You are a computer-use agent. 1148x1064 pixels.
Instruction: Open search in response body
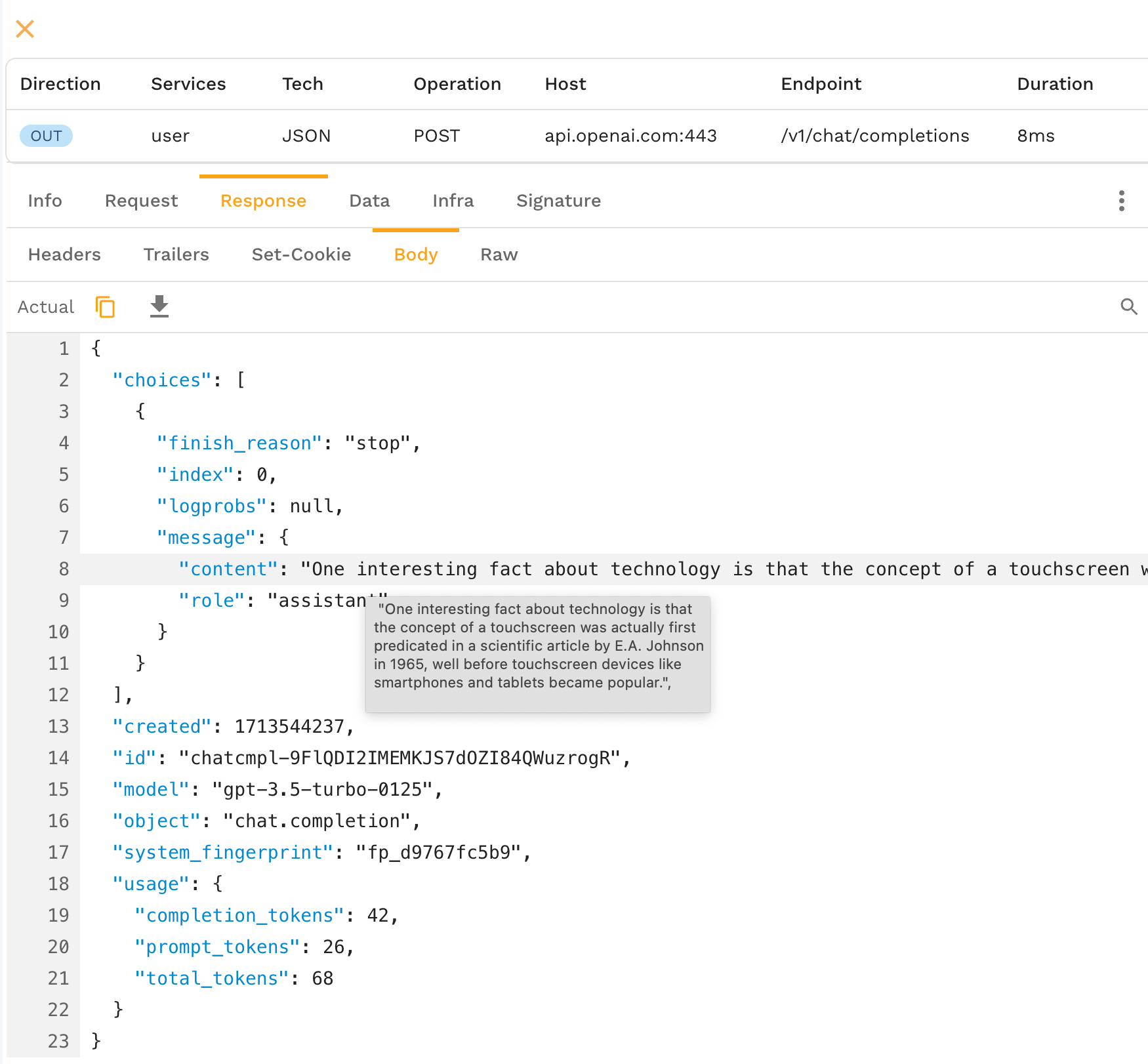[1128, 306]
